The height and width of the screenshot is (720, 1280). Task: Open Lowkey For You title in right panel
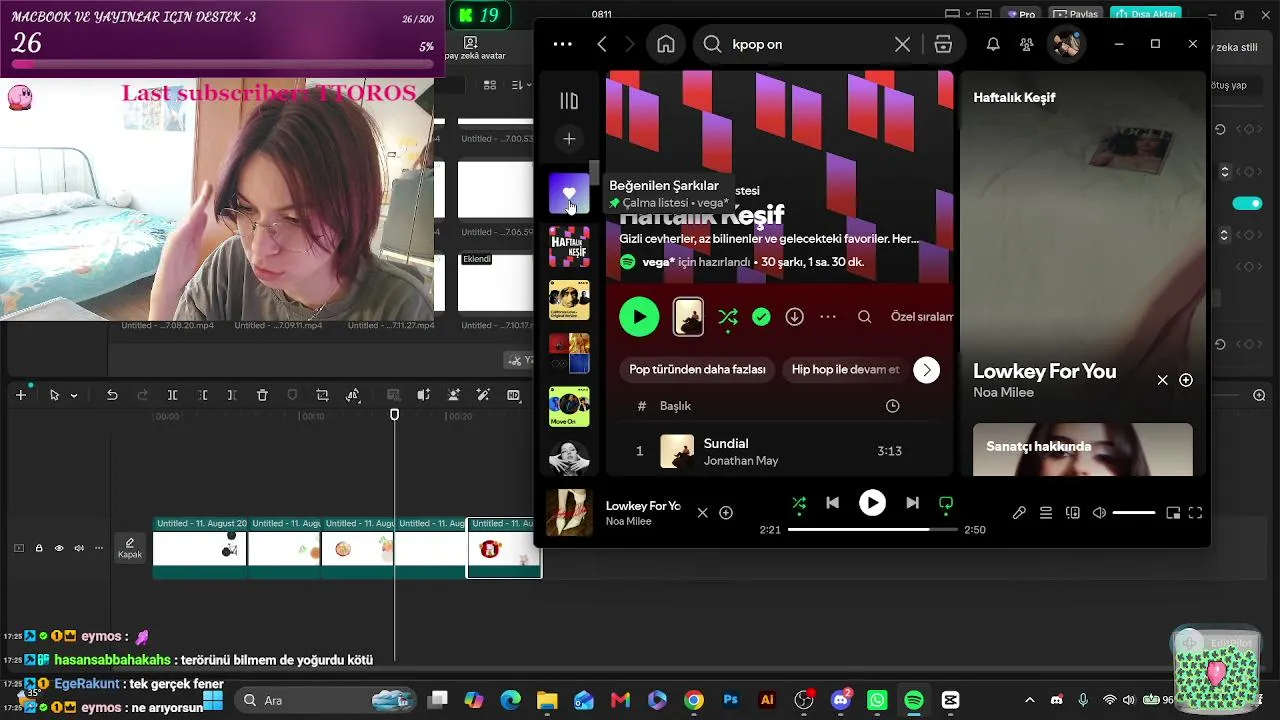click(x=1044, y=371)
